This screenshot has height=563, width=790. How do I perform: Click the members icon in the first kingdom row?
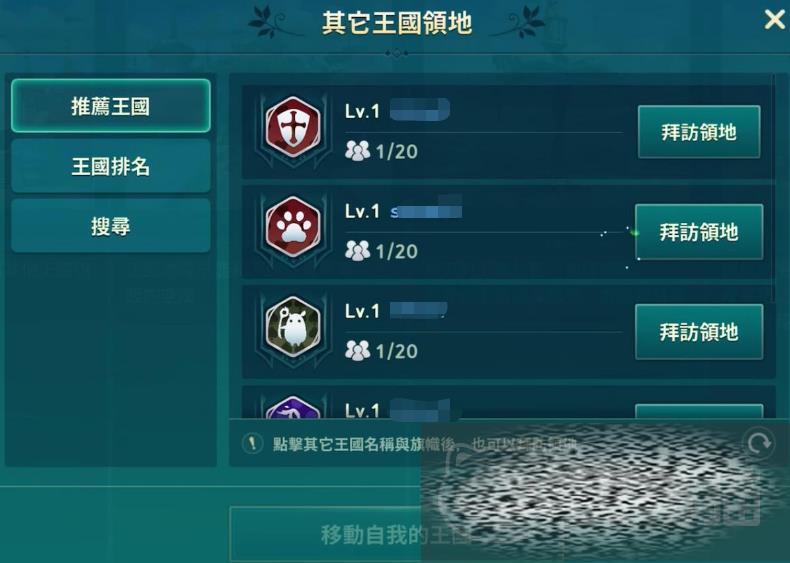[x=357, y=151]
